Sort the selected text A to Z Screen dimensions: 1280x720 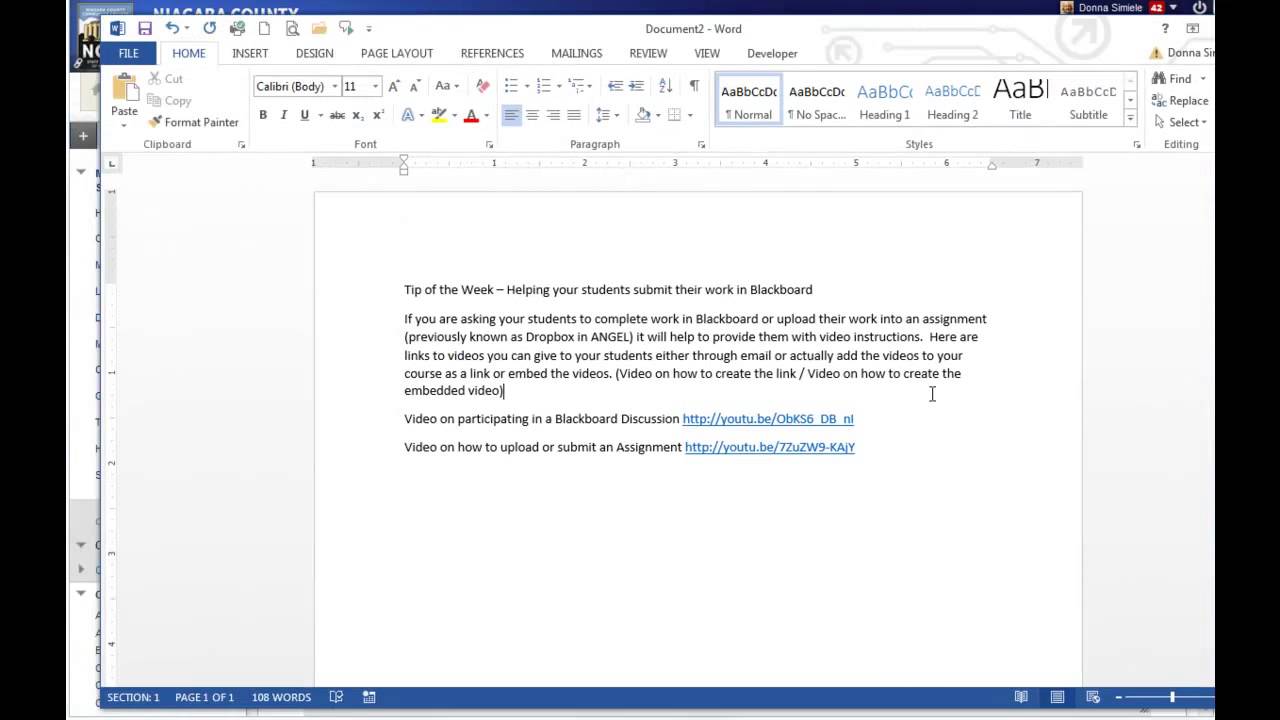pyautogui.click(x=665, y=86)
